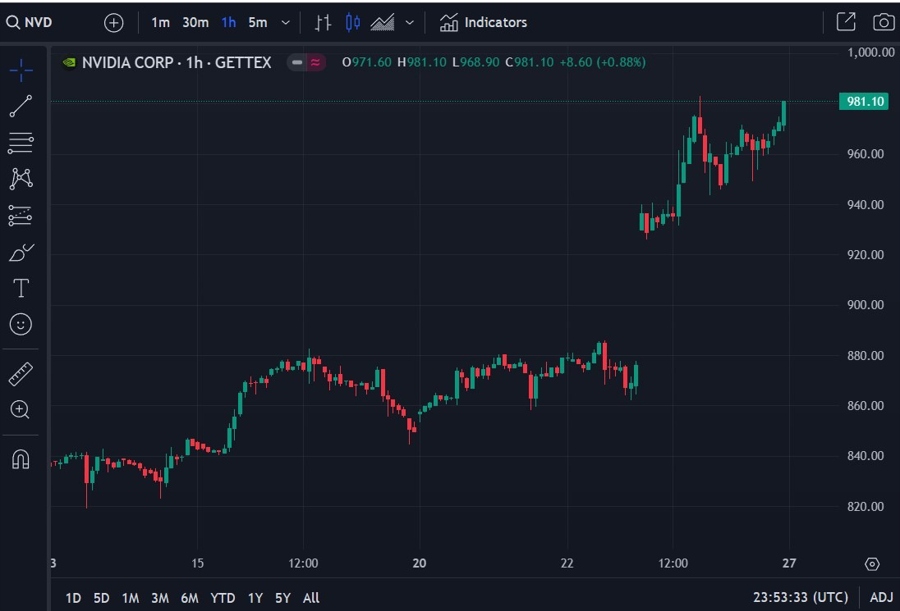Toggle the ADJ price adjustment

tap(881, 597)
